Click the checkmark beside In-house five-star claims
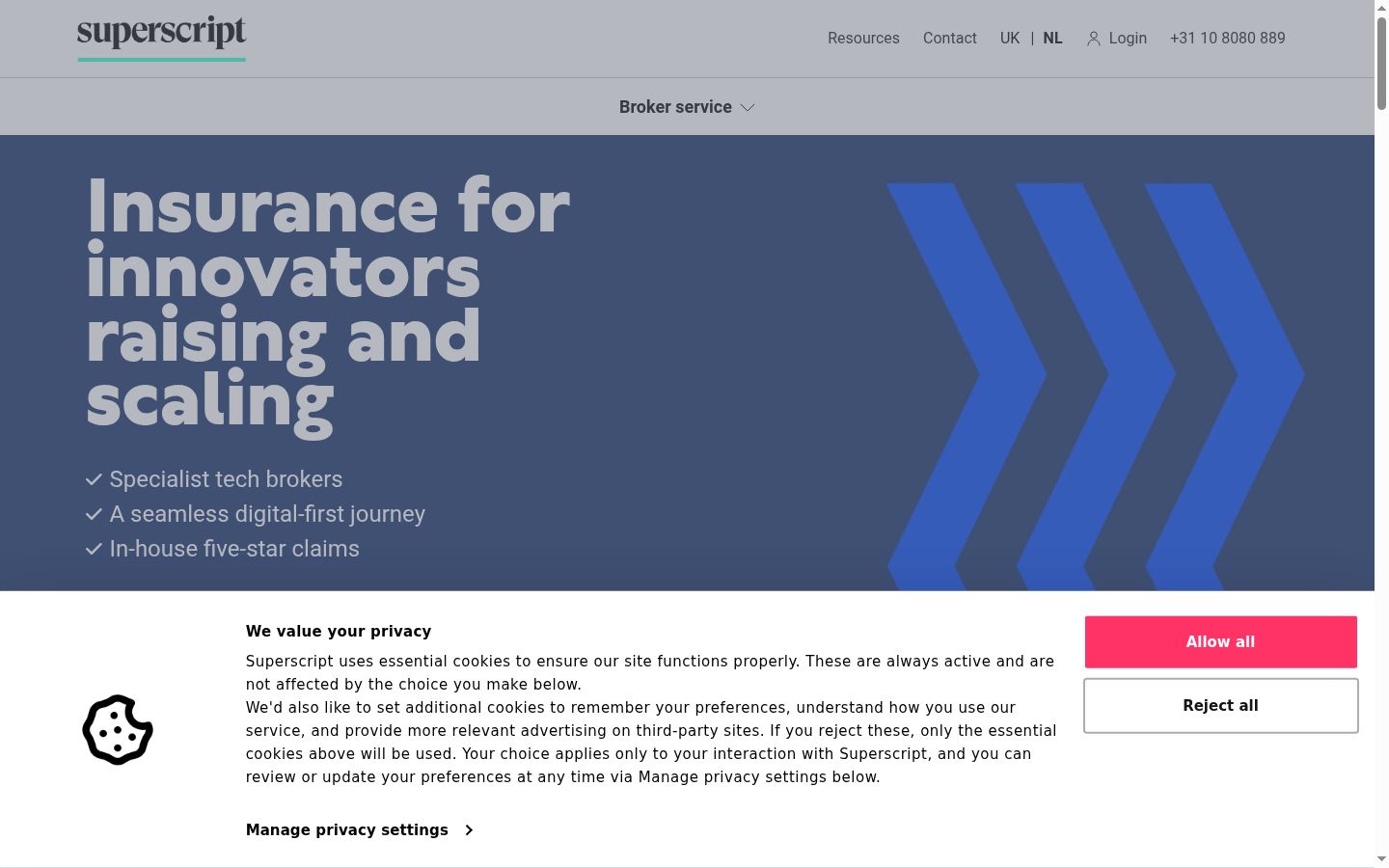The width and height of the screenshot is (1389, 868). (94, 549)
